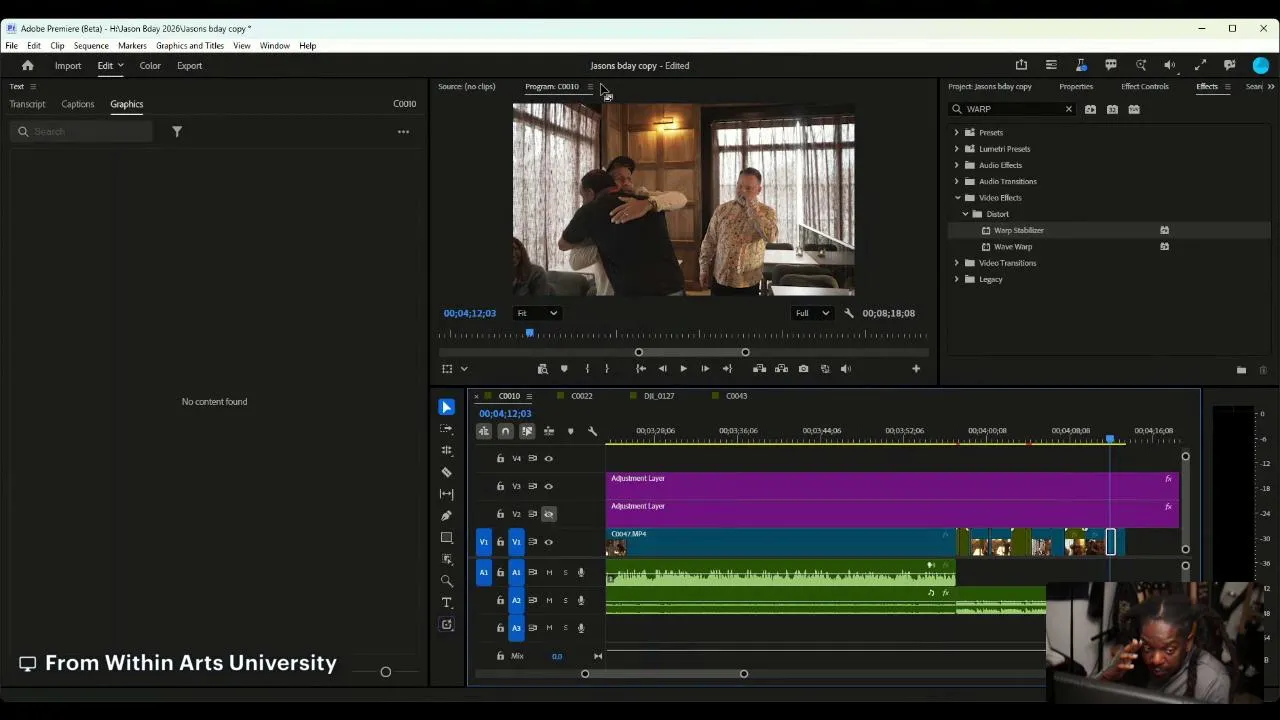
Task: Click the Mark Out bracket button
Action: [x=606, y=369]
